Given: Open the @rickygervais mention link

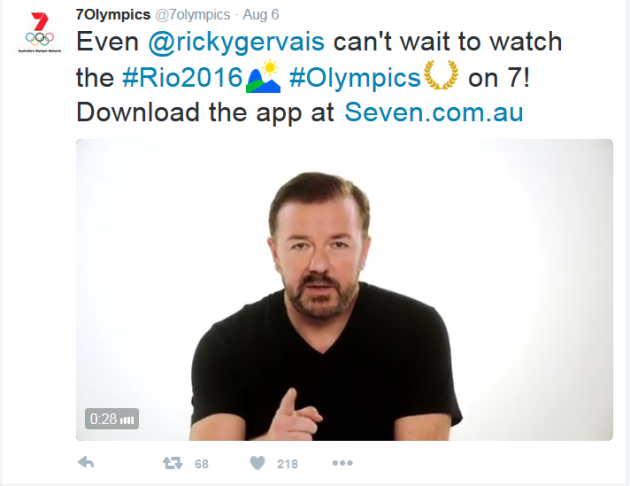Looking at the screenshot, I should (x=236, y=42).
